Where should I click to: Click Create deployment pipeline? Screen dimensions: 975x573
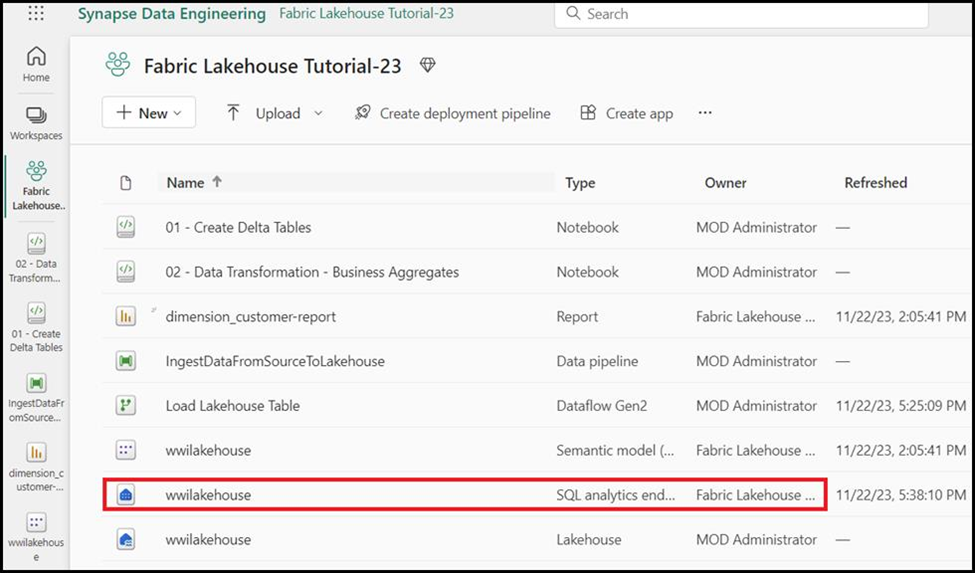point(452,113)
